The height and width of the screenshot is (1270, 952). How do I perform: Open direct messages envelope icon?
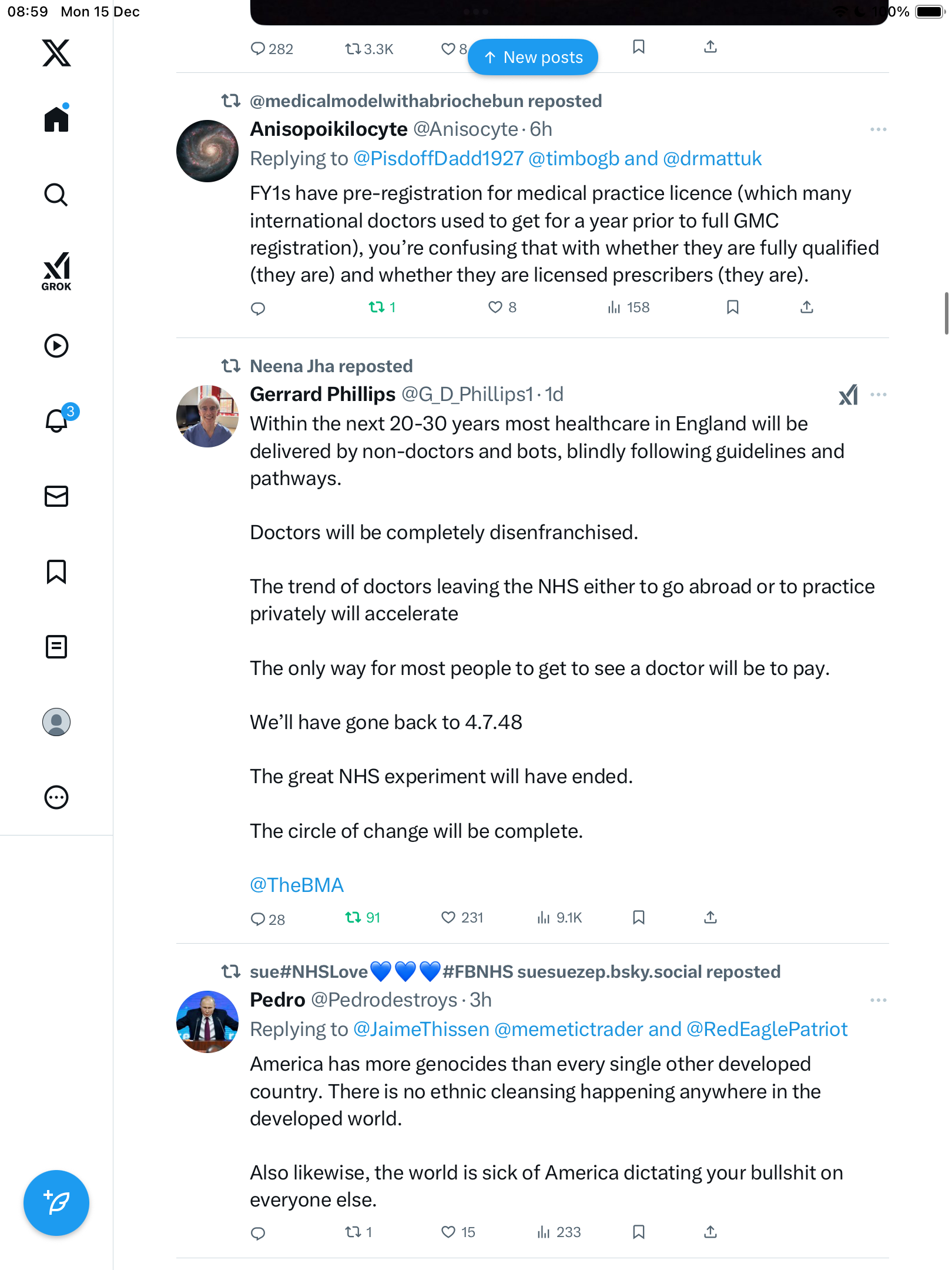coord(56,496)
